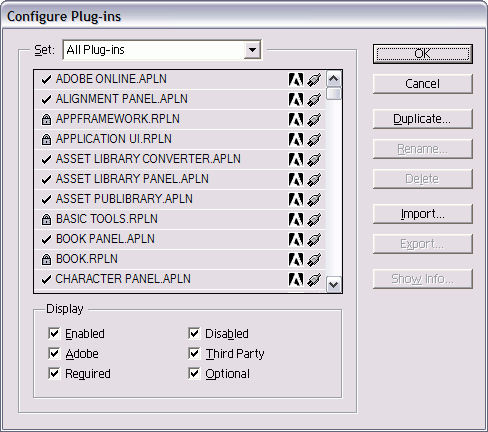Viewport: 488px width, 432px height.
Task: Click the plug icon beside BOOK.RPLN
Action: pos(314,260)
